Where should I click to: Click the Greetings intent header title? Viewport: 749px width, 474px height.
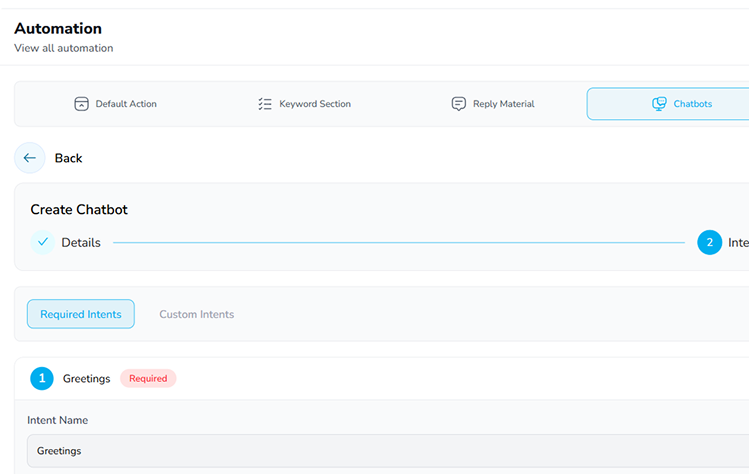pyautogui.click(x=86, y=378)
